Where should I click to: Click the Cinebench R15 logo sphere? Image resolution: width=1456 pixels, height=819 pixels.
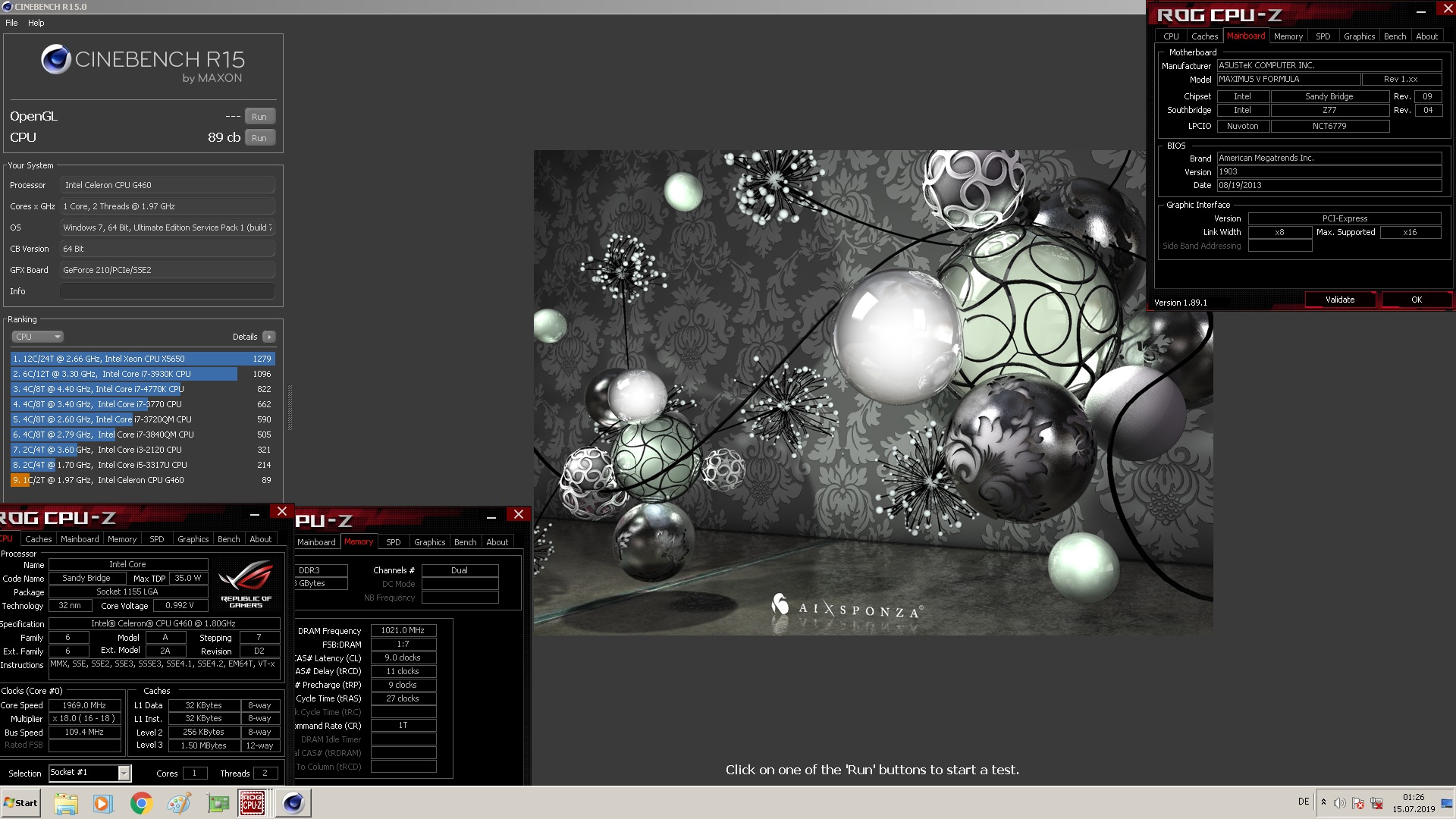(56, 59)
